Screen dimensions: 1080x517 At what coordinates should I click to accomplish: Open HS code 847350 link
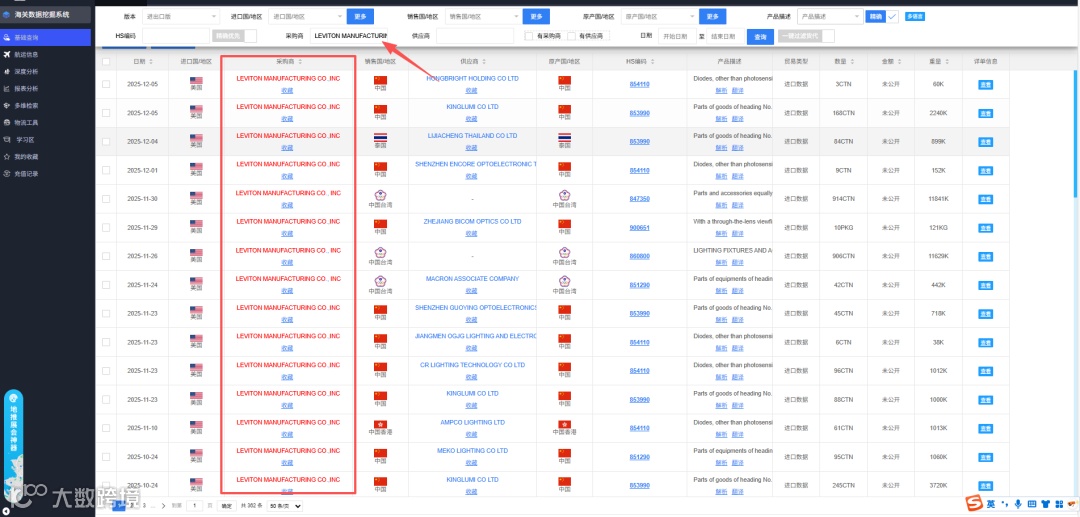pyautogui.click(x=639, y=199)
